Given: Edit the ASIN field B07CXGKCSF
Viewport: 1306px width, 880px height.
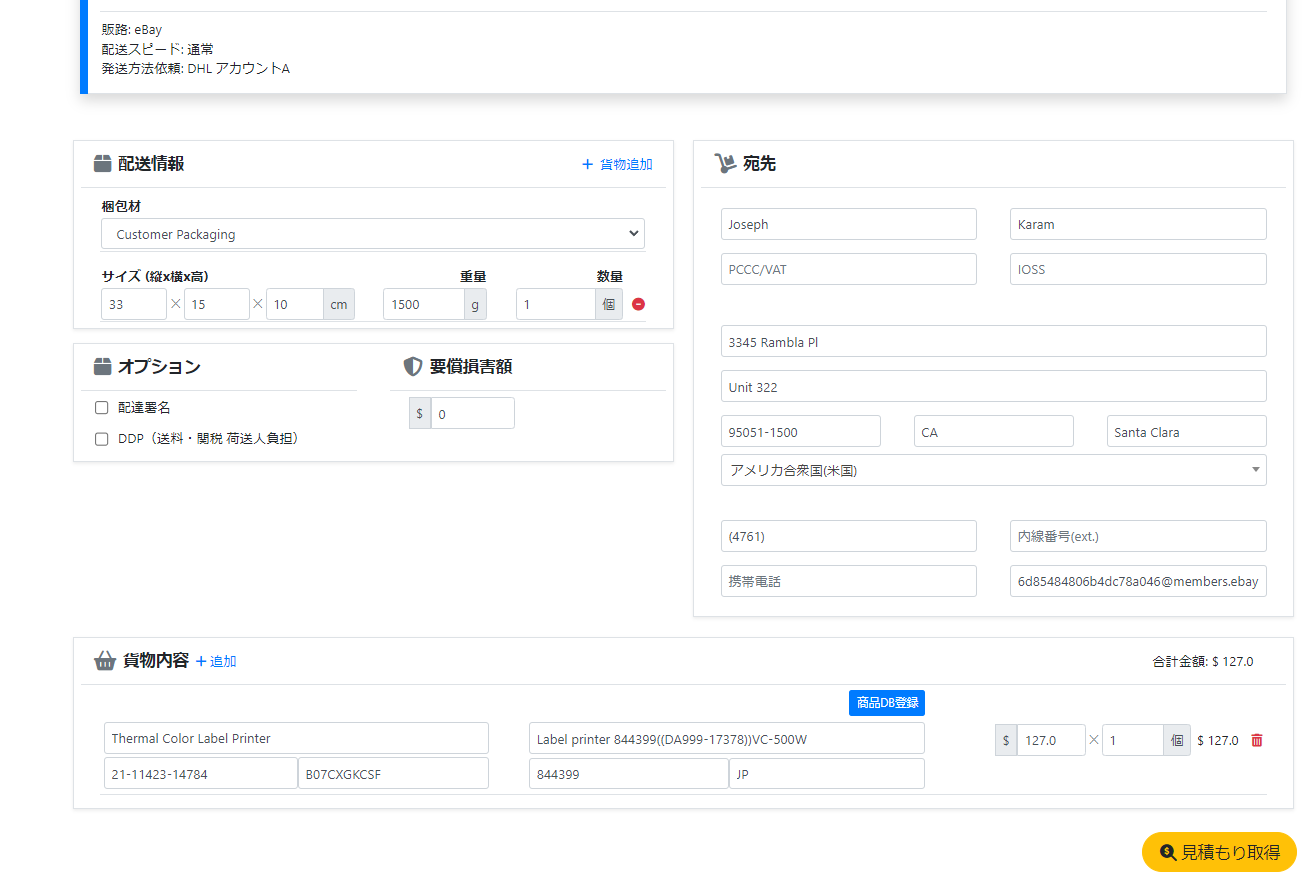Looking at the screenshot, I should (393, 773).
